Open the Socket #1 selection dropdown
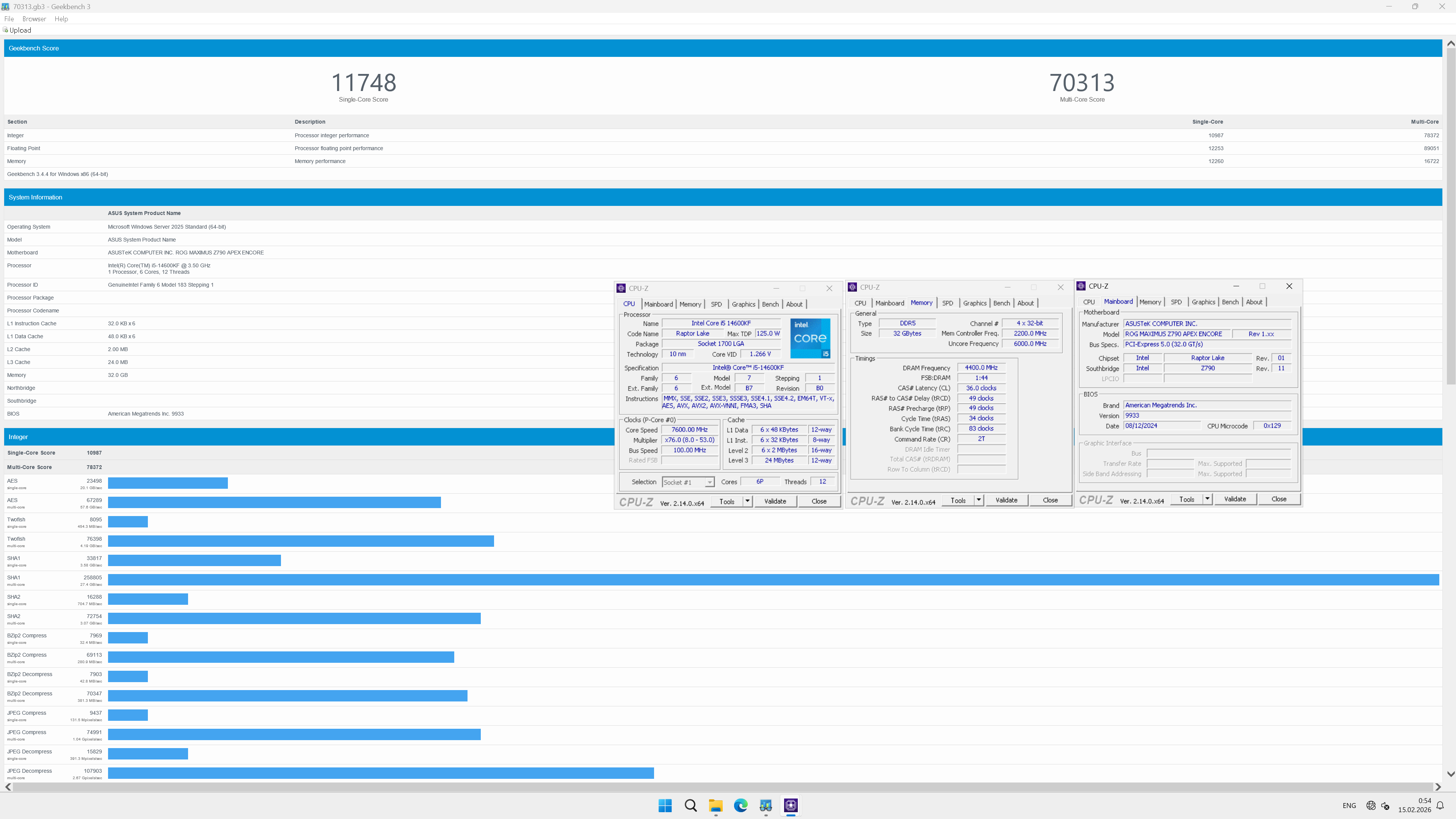Viewport: 1456px width, 819px height. pyautogui.click(x=688, y=482)
